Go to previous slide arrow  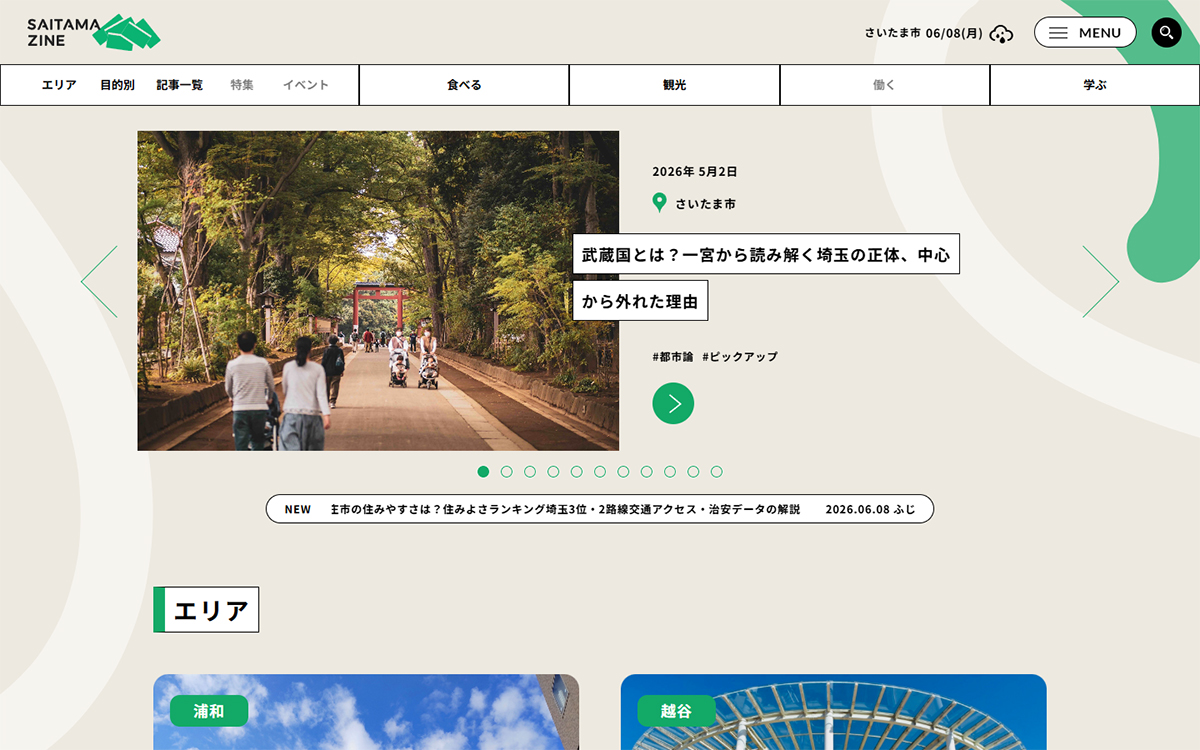coord(99,282)
